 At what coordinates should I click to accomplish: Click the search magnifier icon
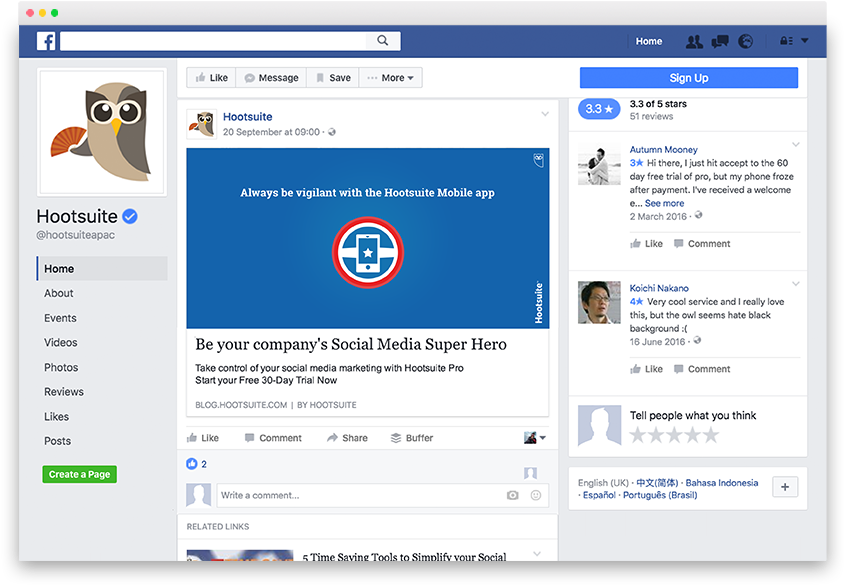(x=383, y=41)
